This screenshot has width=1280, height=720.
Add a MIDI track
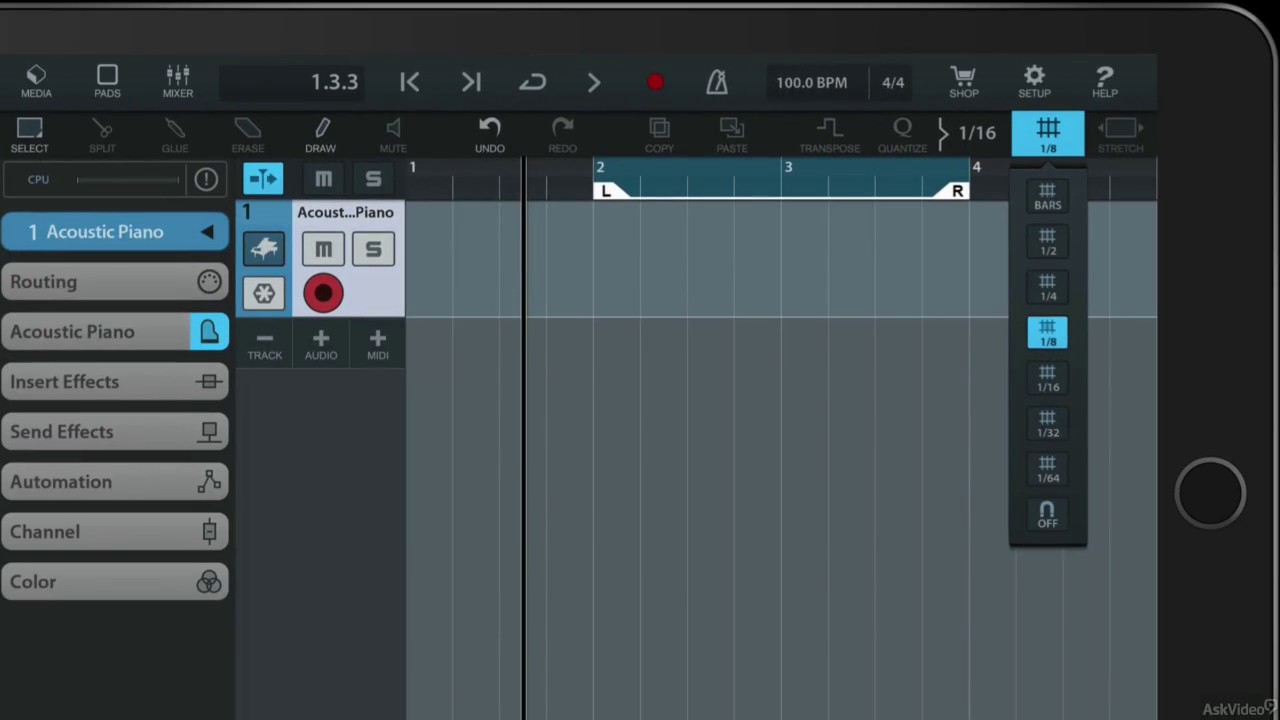pyautogui.click(x=377, y=344)
